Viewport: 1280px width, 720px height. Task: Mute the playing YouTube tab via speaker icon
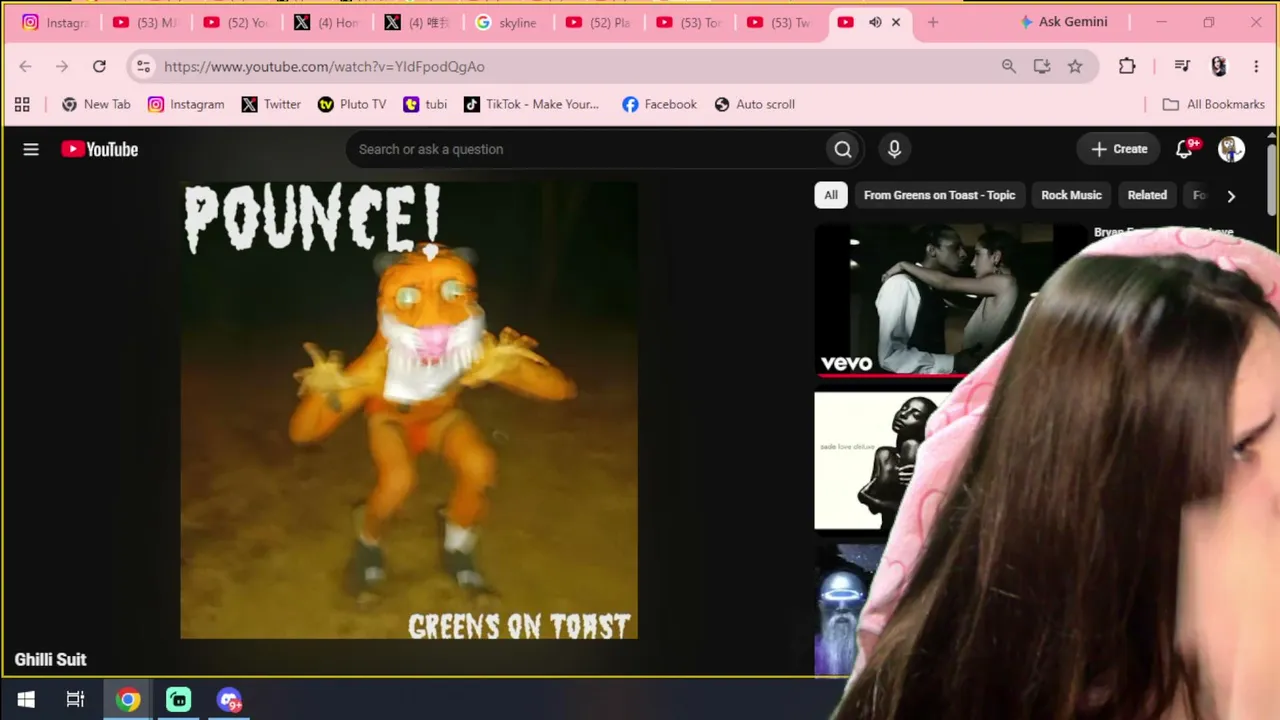(x=875, y=22)
